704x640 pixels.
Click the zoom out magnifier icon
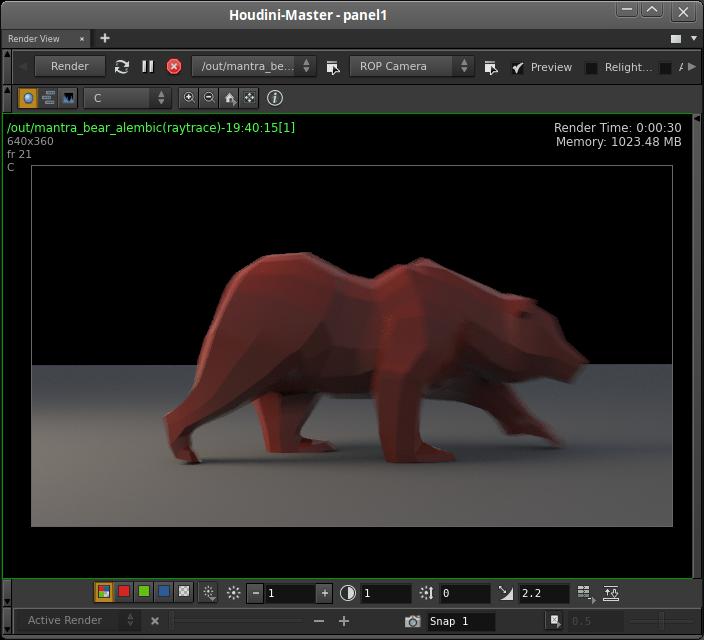coord(209,97)
